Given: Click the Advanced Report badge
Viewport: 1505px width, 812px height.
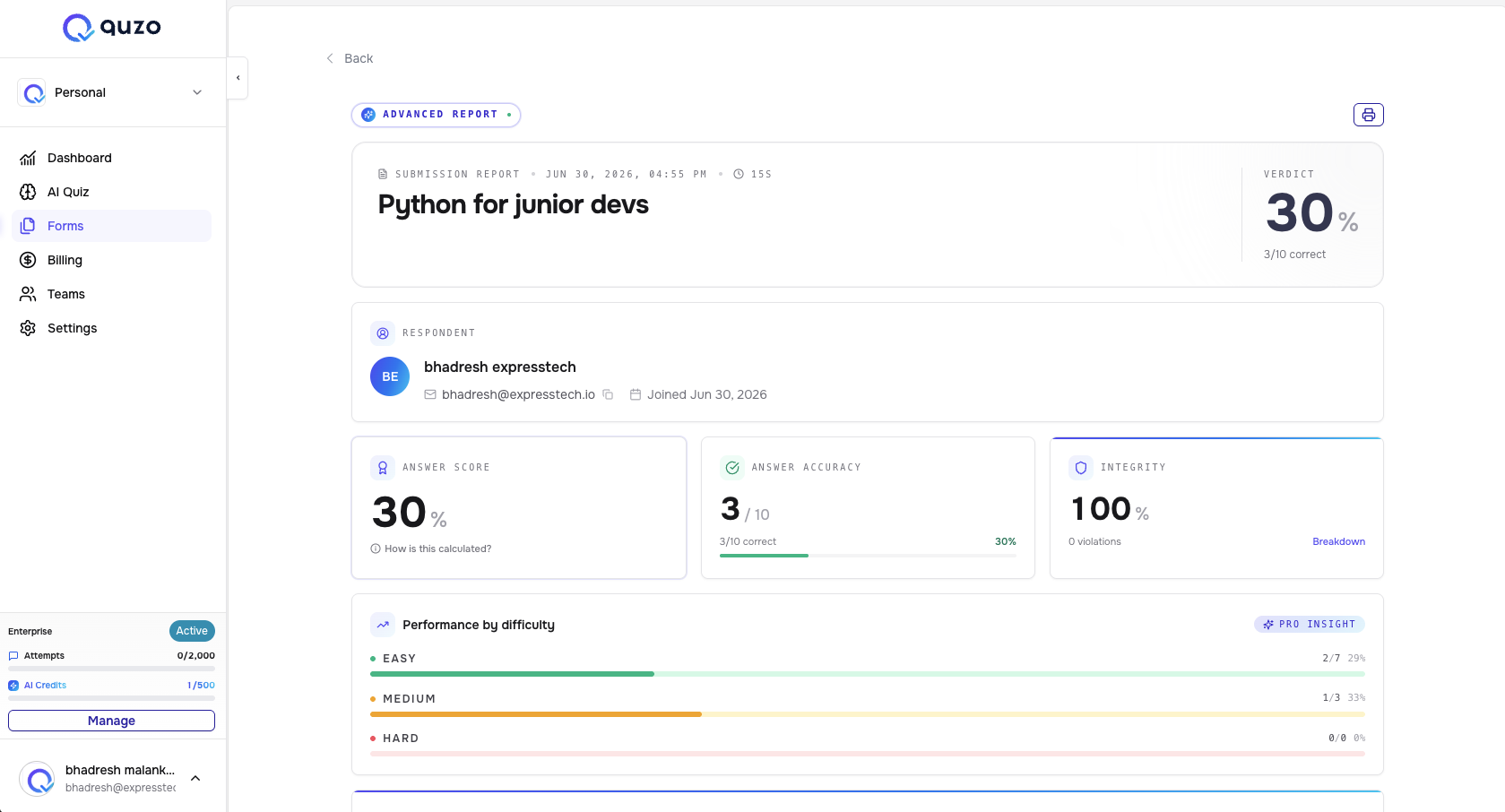Looking at the screenshot, I should [x=436, y=115].
